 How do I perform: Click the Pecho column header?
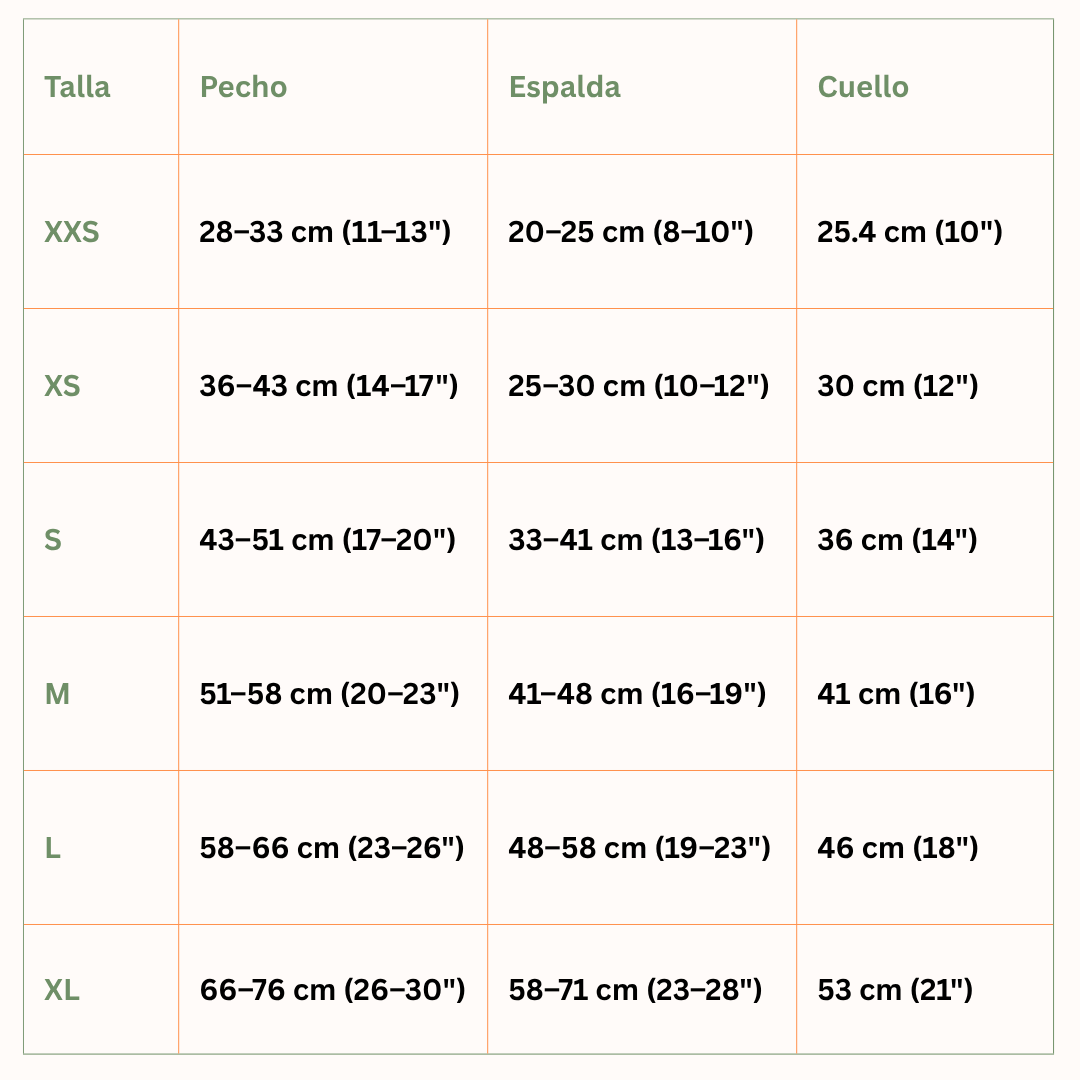(243, 87)
